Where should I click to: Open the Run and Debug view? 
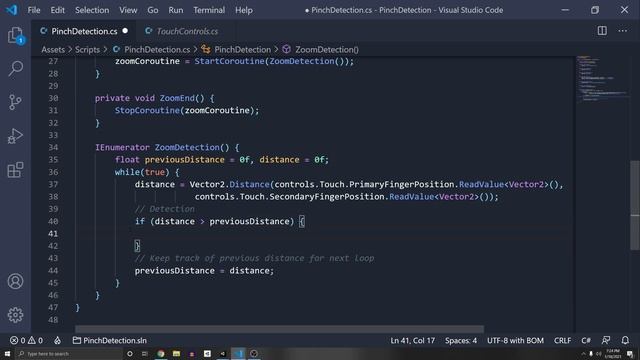[x=16, y=136]
